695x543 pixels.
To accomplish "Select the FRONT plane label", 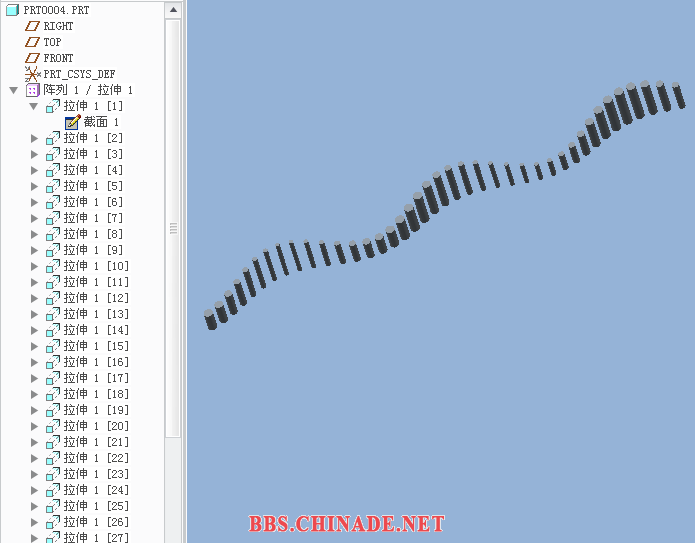I will pos(58,58).
